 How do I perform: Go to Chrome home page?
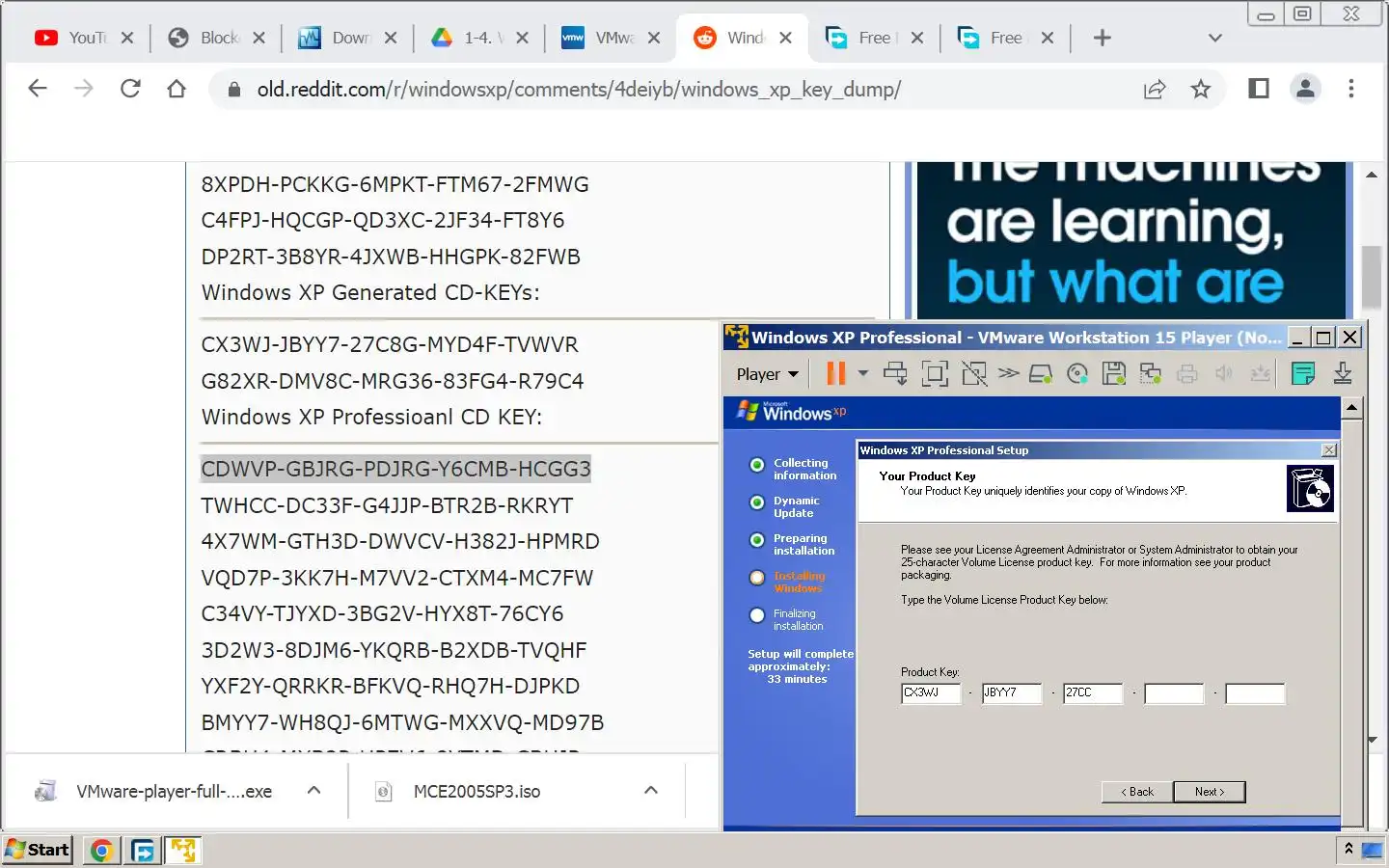coord(177,89)
